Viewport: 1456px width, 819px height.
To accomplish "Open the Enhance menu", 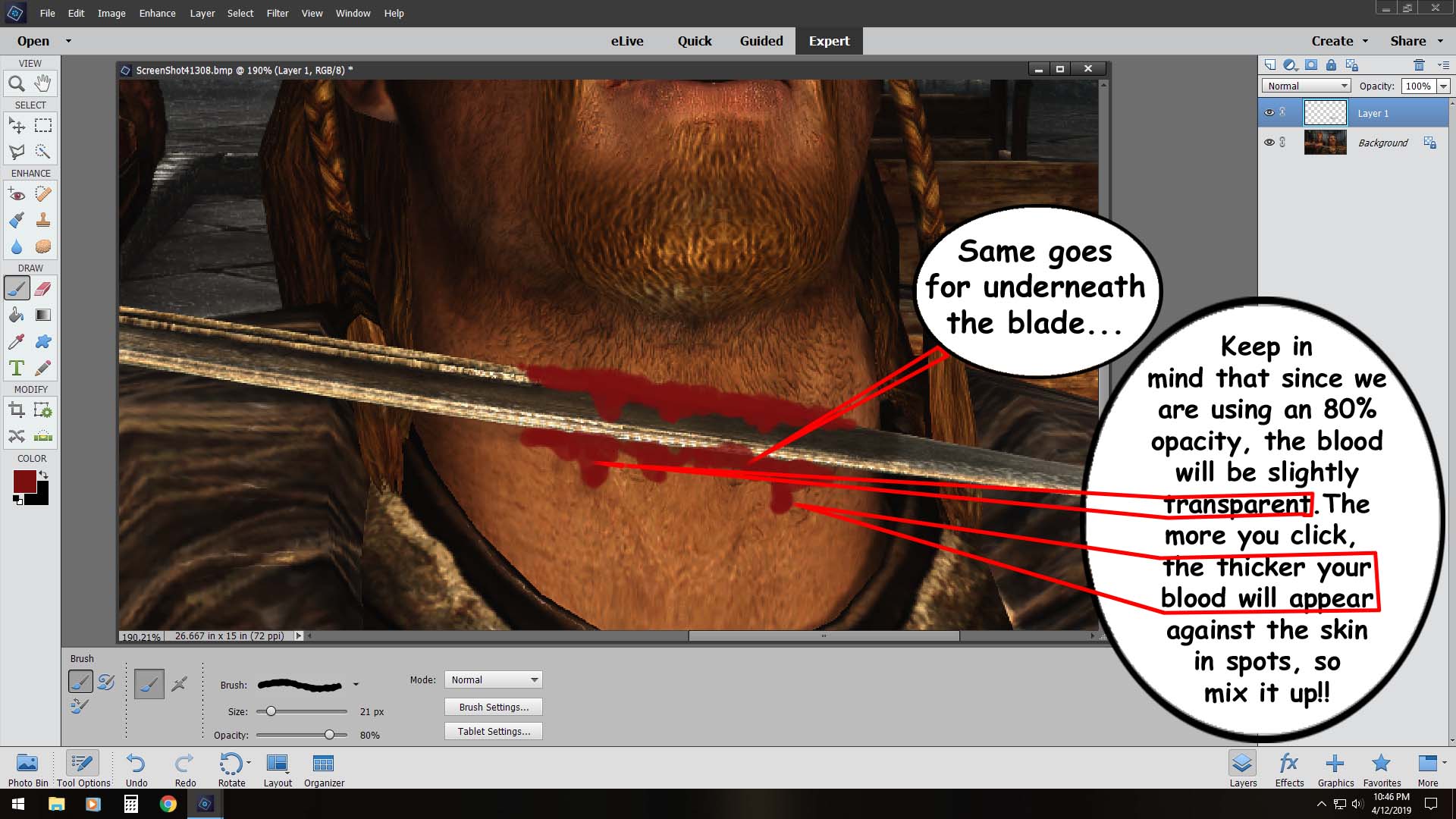I will point(157,13).
